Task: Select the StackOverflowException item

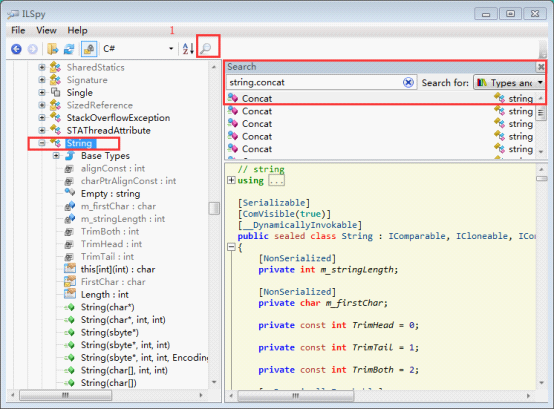Action: pos(118,118)
